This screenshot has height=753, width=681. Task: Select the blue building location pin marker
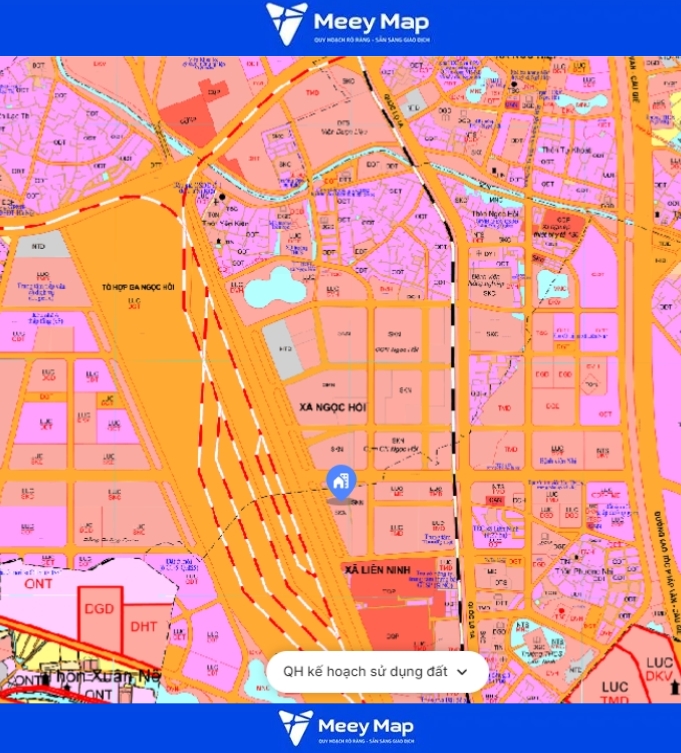coord(341,483)
